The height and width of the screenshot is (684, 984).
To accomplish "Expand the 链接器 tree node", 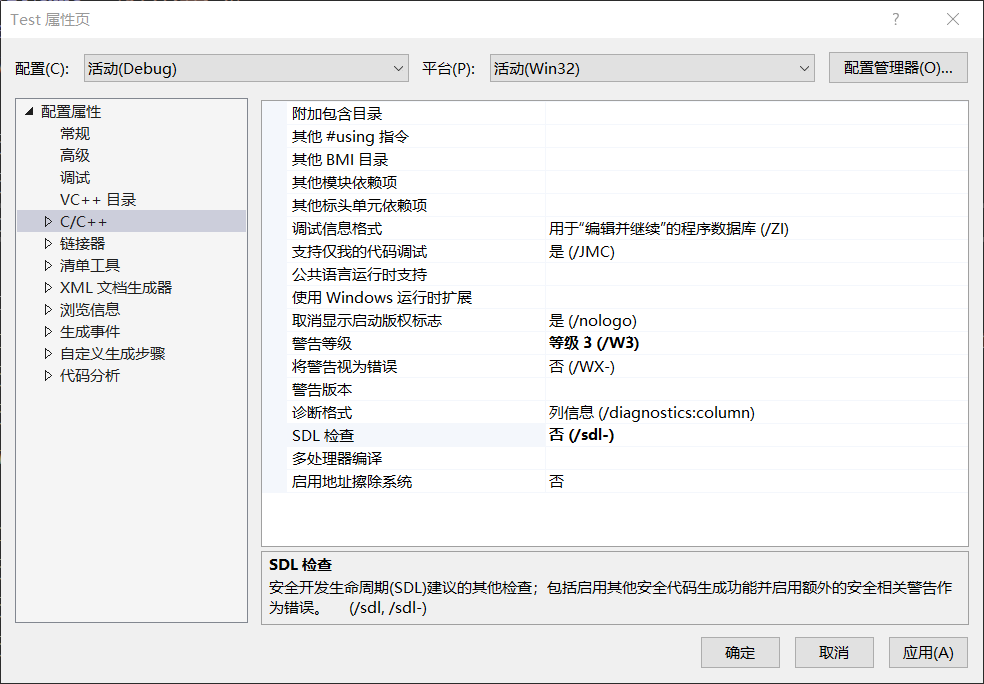I will pos(47,243).
